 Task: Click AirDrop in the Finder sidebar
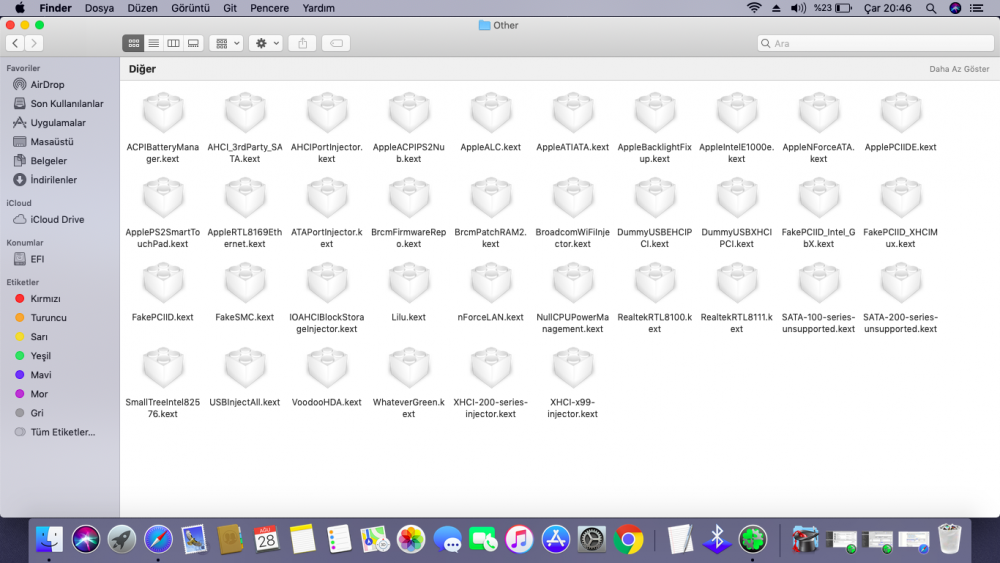47,85
